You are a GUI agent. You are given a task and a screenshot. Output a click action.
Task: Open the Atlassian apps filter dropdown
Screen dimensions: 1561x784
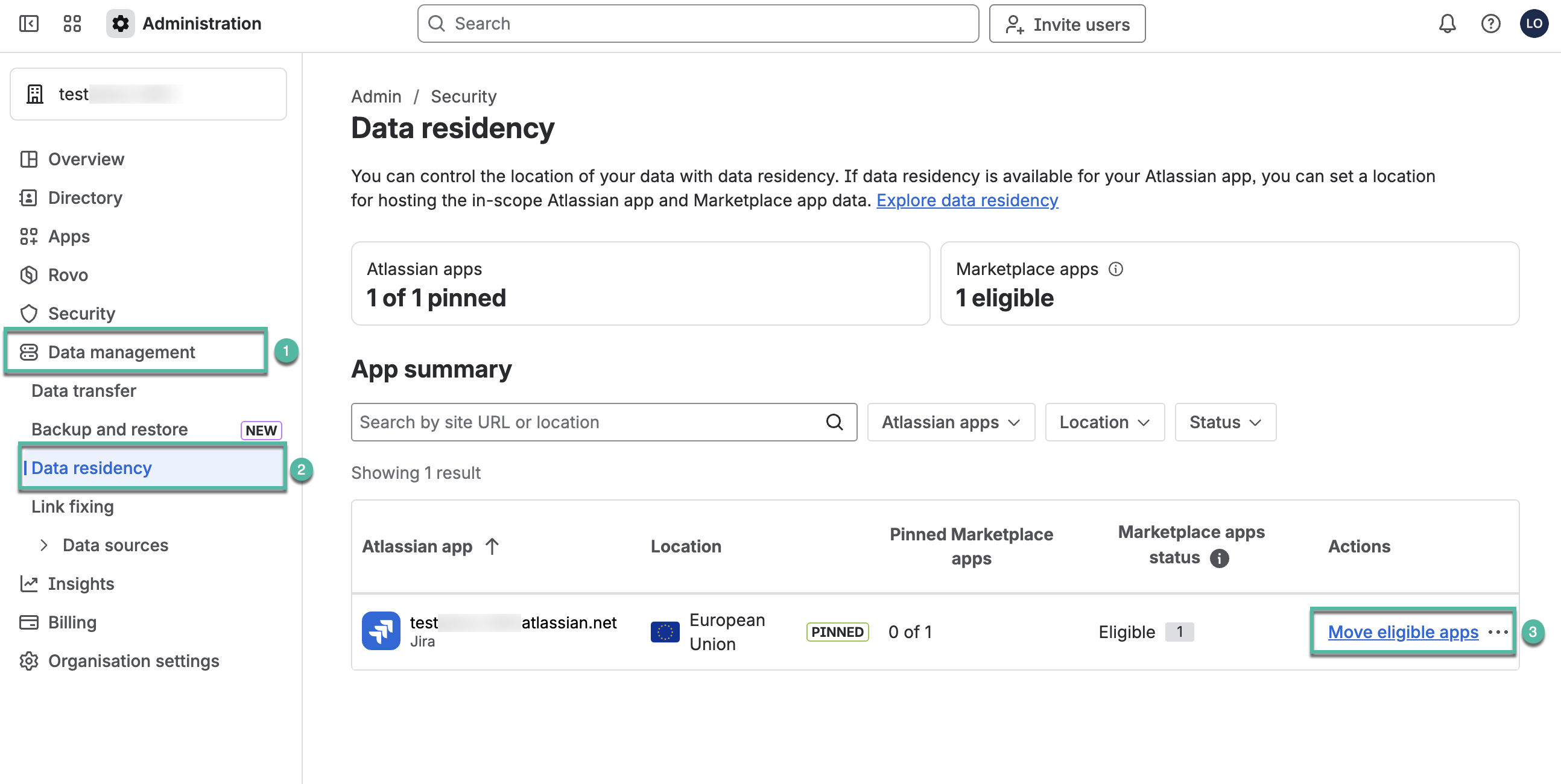(x=951, y=422)
